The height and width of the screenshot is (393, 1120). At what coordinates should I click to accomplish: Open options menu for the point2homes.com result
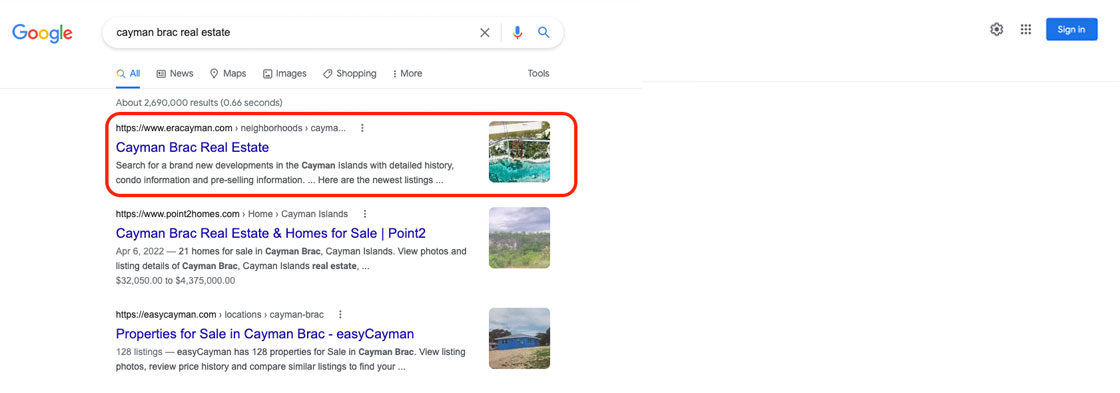365,214
